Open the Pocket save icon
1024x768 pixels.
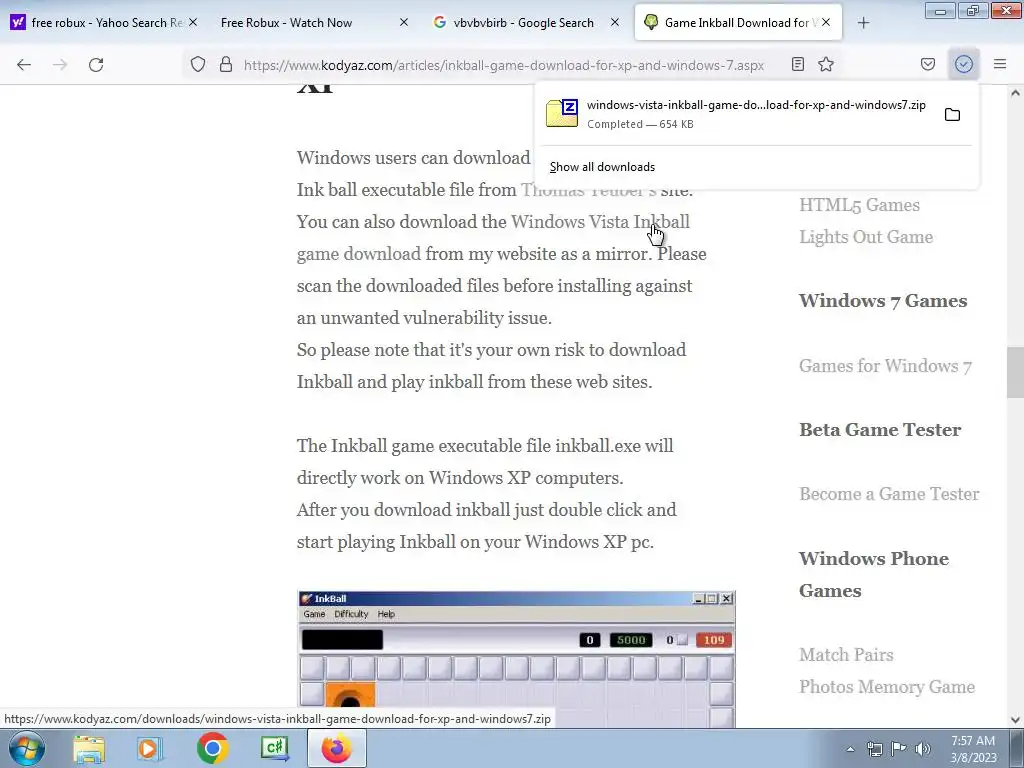tap(928, 65)
